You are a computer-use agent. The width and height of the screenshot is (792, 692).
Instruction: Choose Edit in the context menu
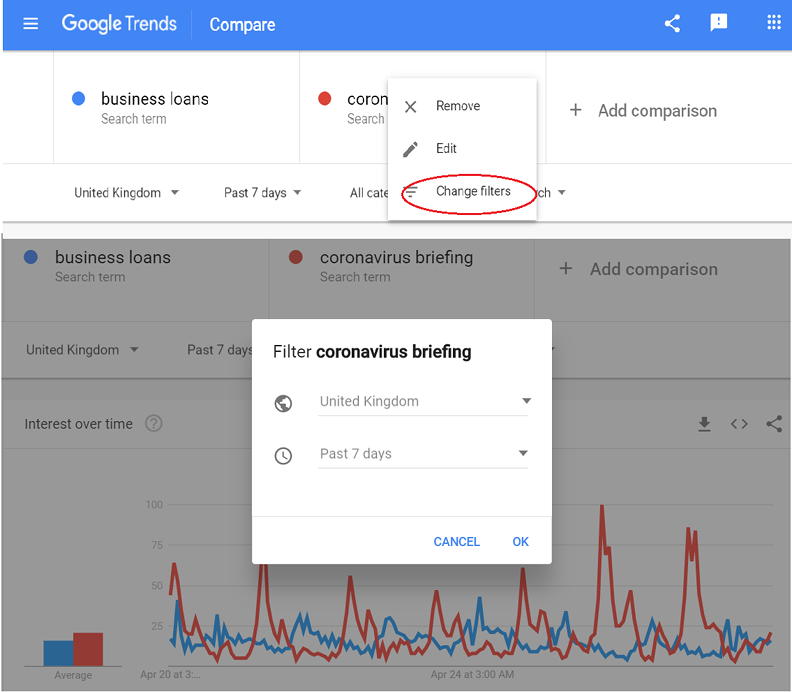coord(446,148)
